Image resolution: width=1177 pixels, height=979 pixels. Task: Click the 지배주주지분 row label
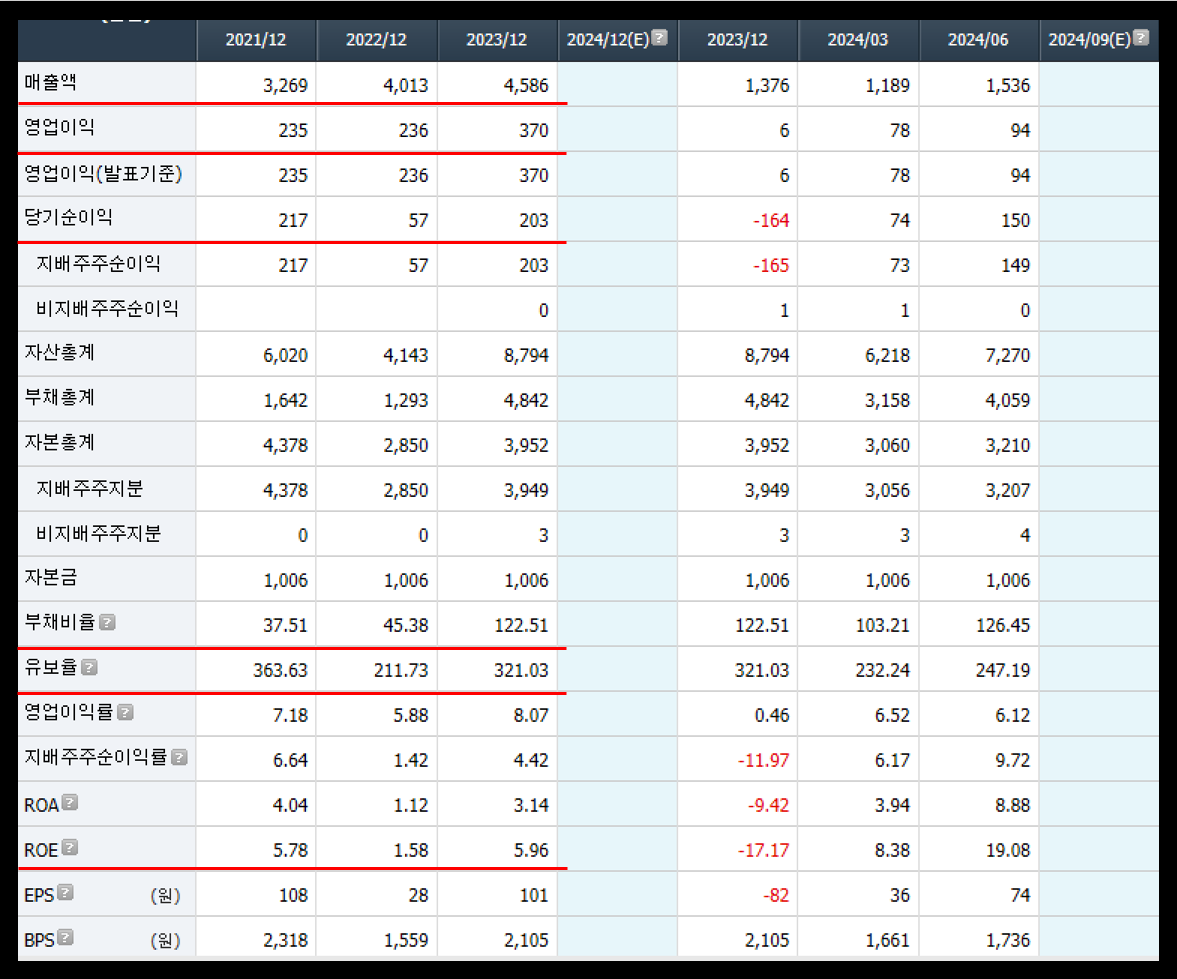(89, 490)
